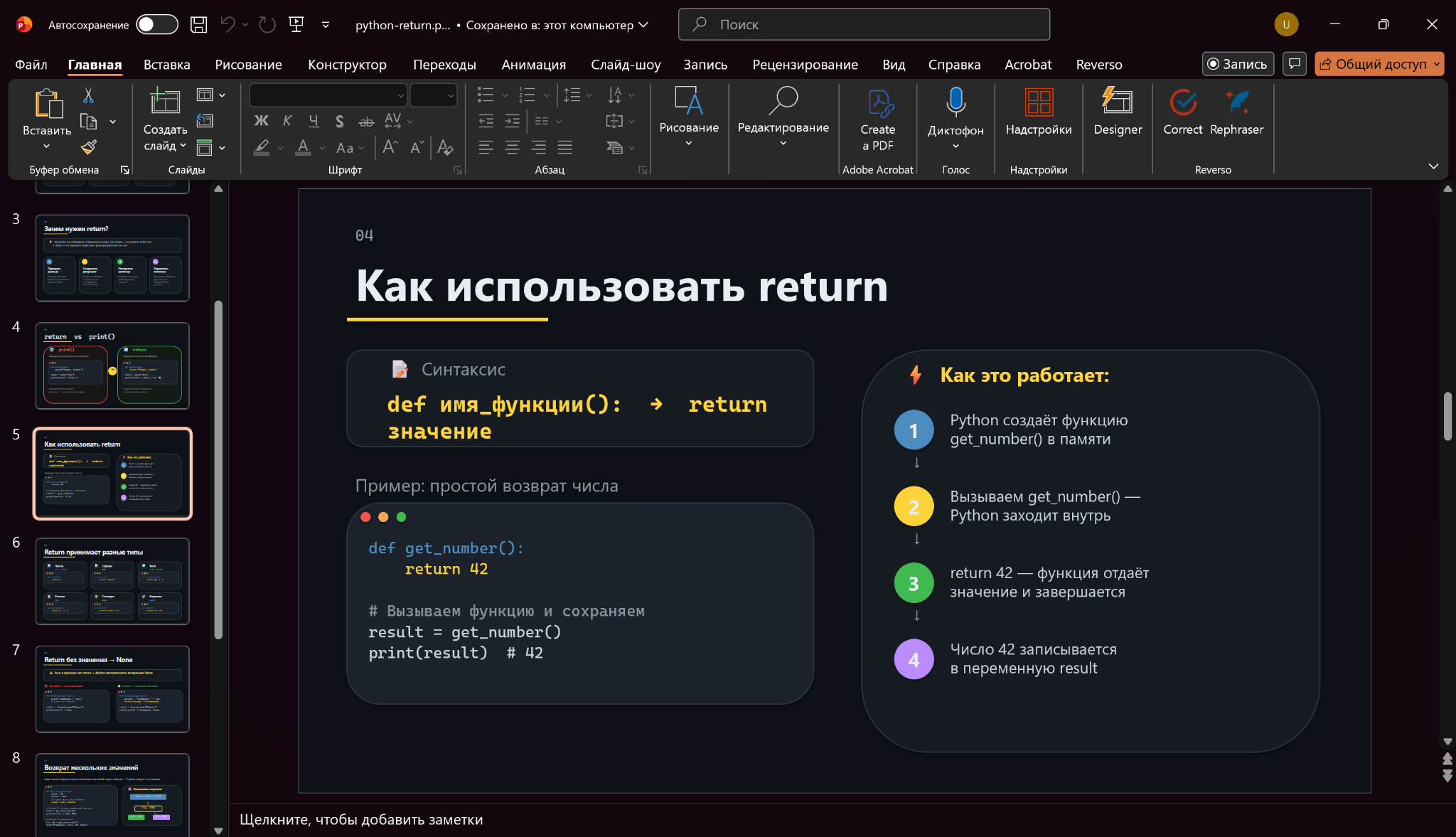Image resolution: width=1456 pixels, height=837 pixels.
Task: Underline text using the Ч icon
Action: (313, 121)
